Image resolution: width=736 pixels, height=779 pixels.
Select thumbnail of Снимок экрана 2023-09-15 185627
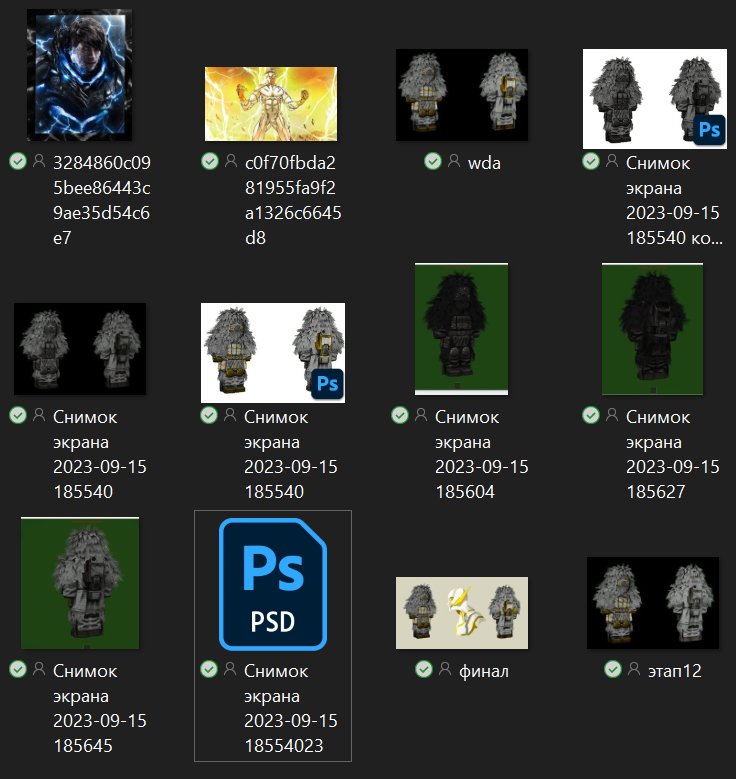653,329
